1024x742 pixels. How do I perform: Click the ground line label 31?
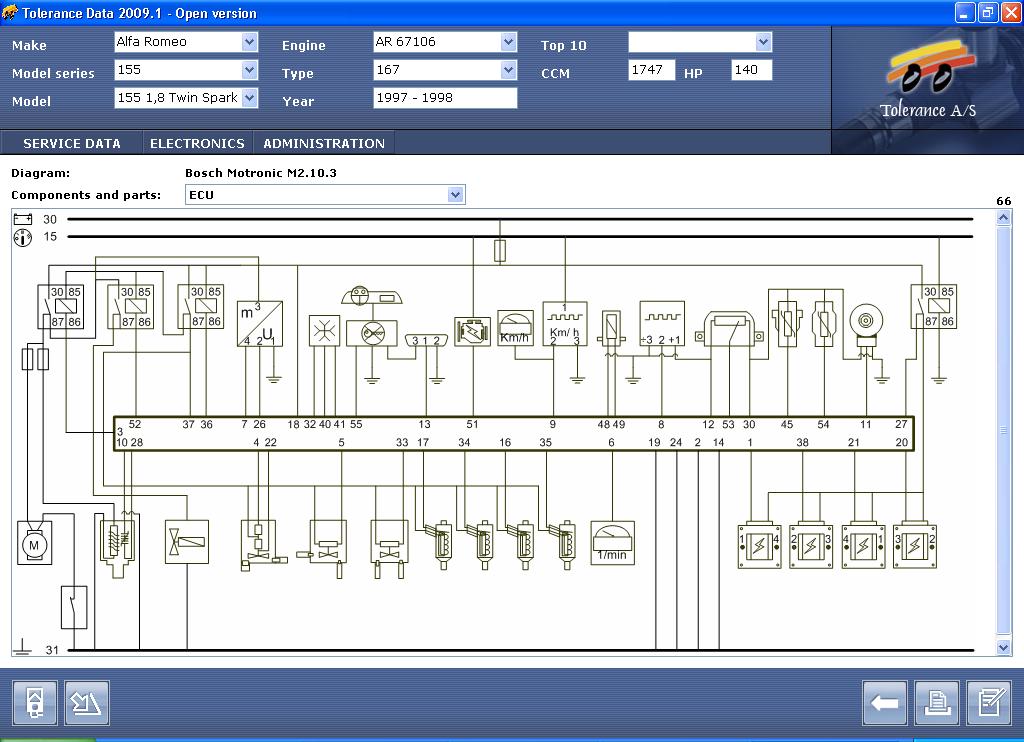[52, 650]
